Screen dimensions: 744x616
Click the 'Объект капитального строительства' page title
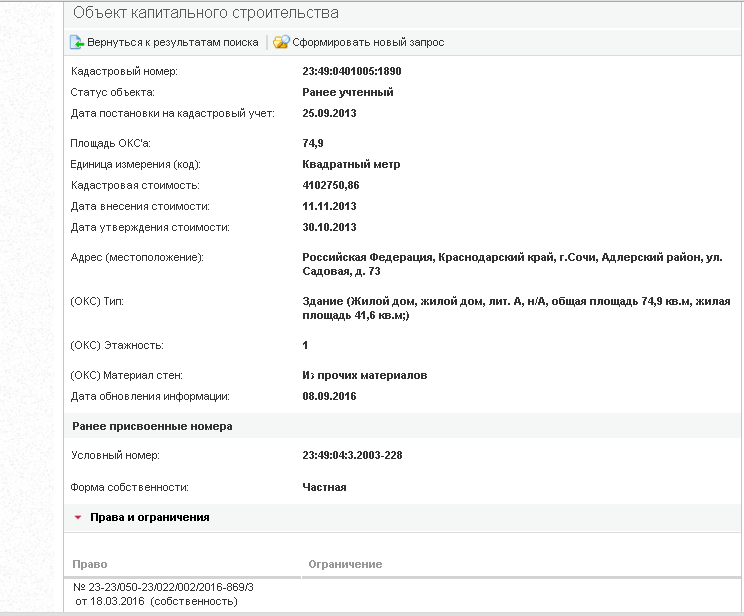click(206, 13)
